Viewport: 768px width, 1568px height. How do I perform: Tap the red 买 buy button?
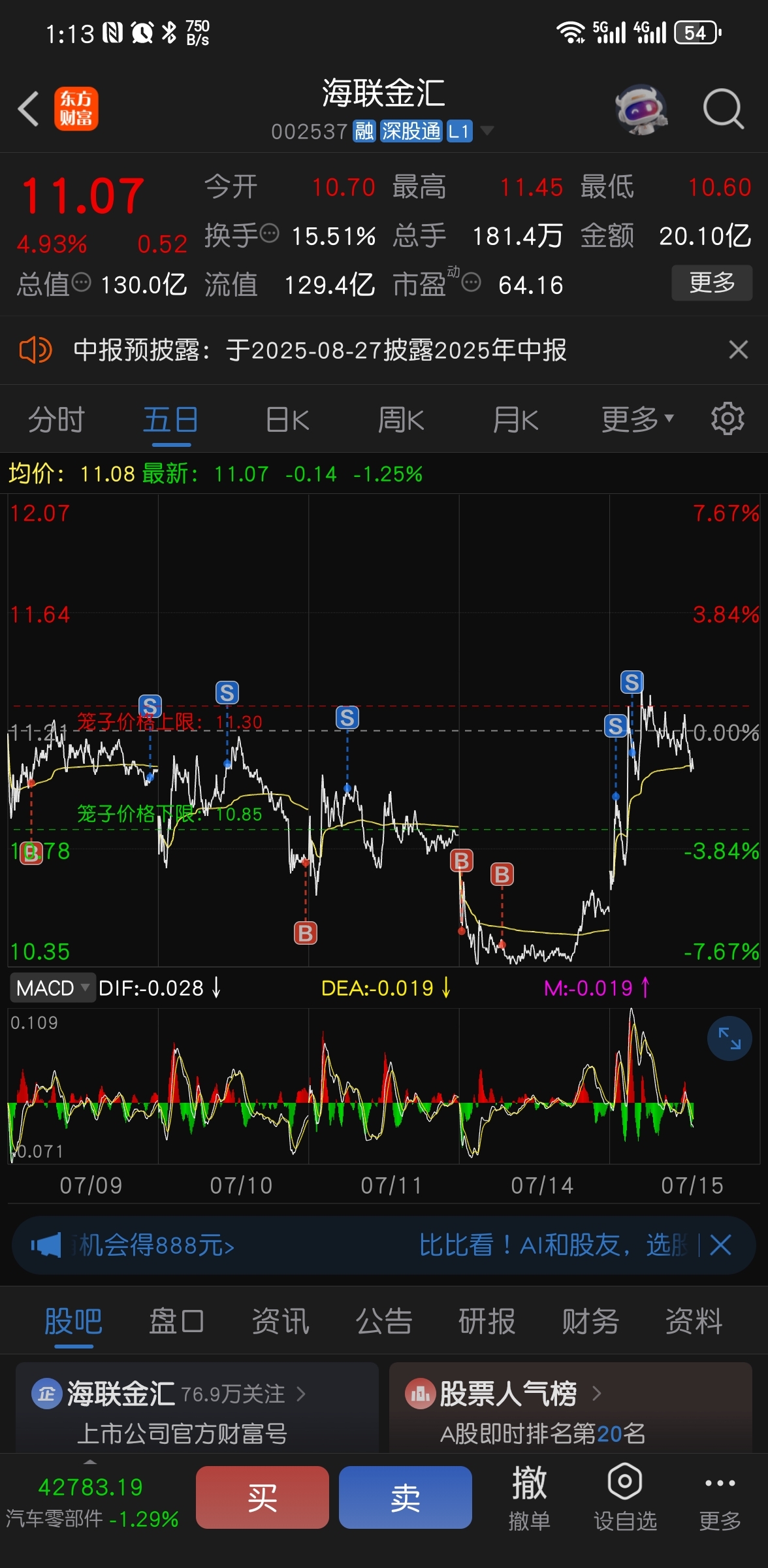(x=263, y=1497)
